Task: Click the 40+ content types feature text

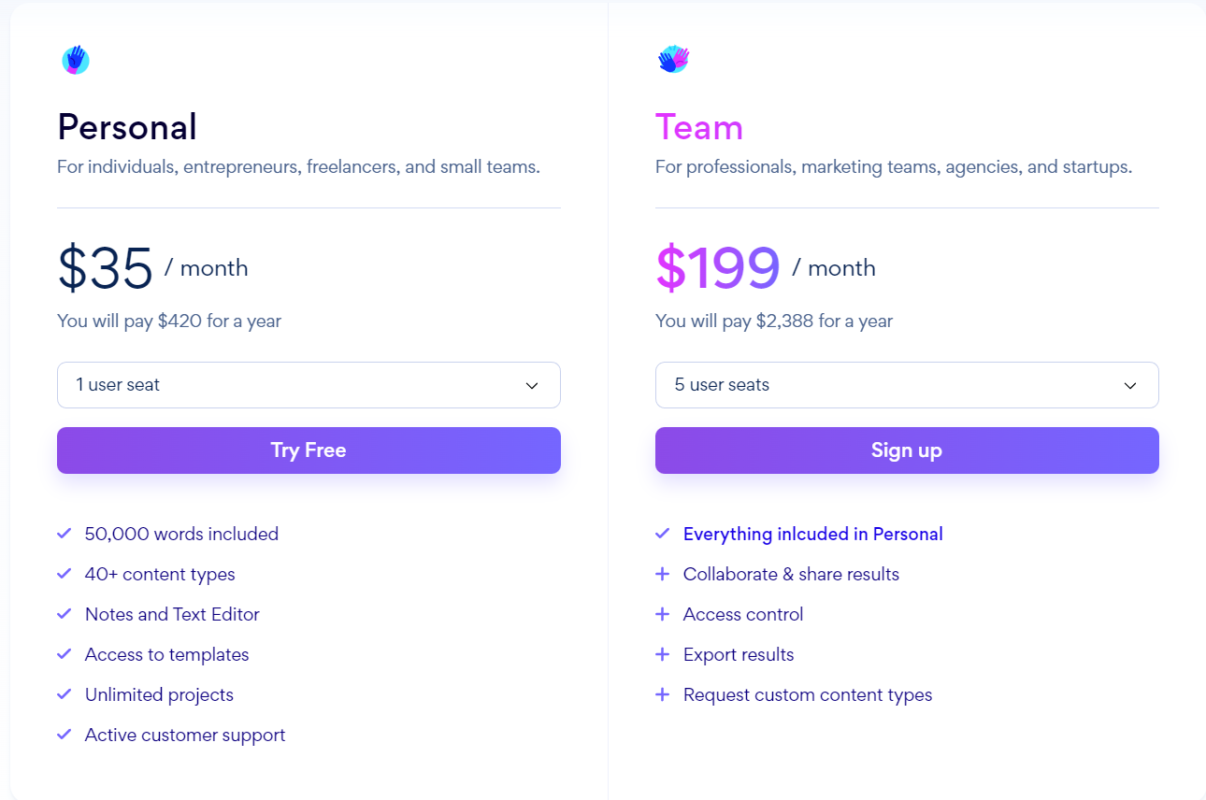Action: [x=160, y=574]
